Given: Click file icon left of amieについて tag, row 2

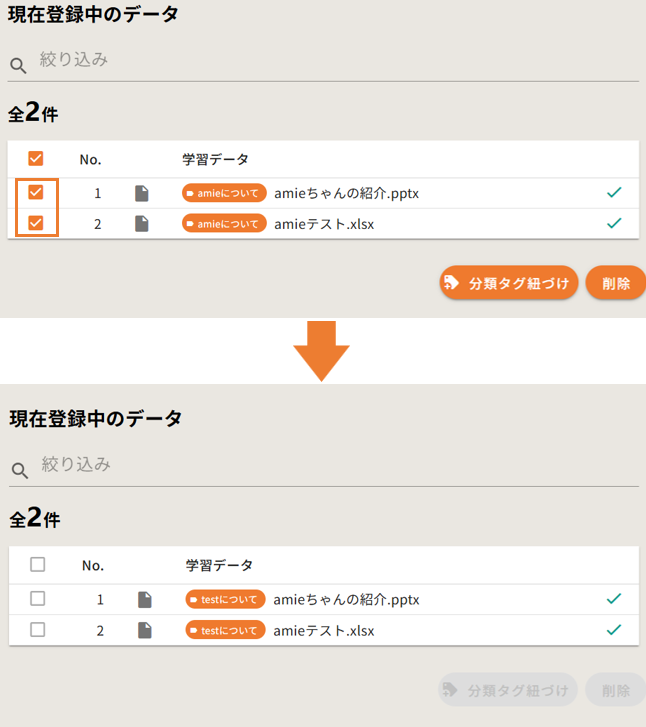Looking at the screenshot, I should coord(142,224).
